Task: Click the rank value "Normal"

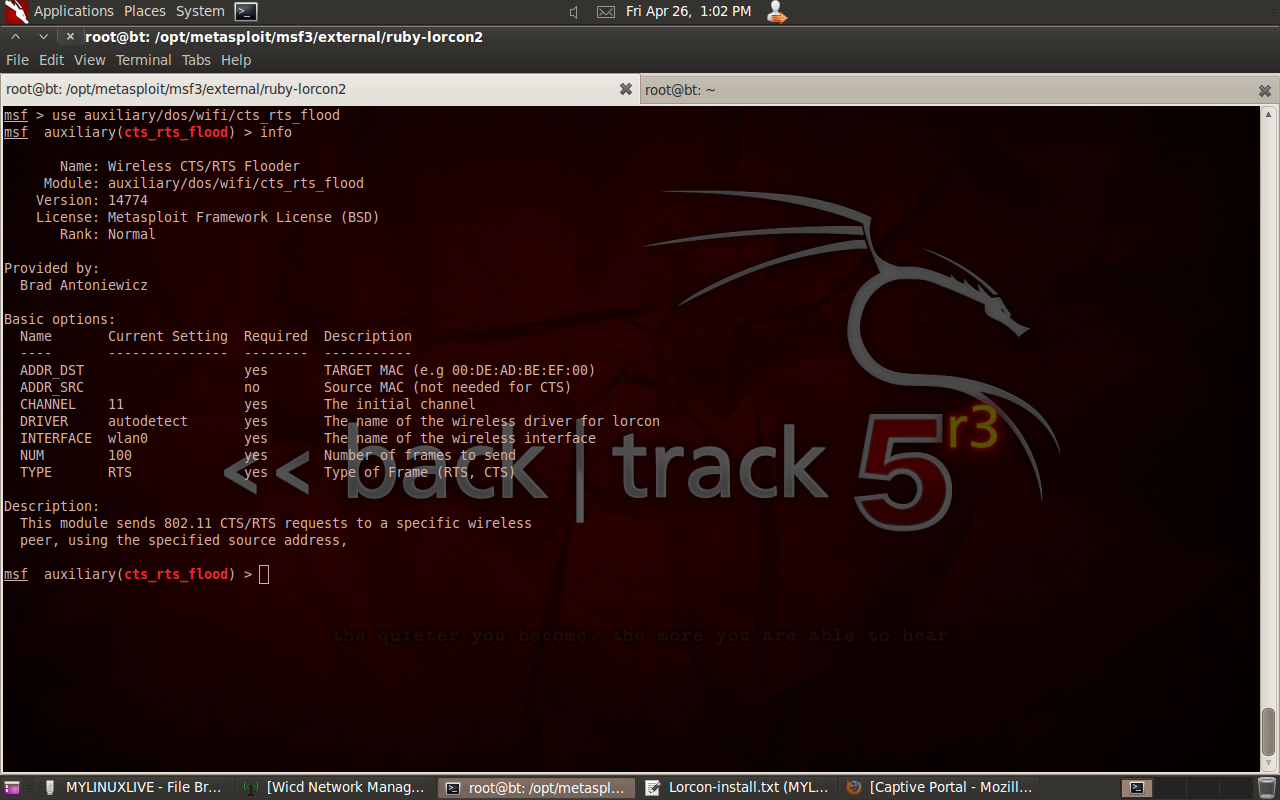Action: pyautogui.click(x=132, y=234)
